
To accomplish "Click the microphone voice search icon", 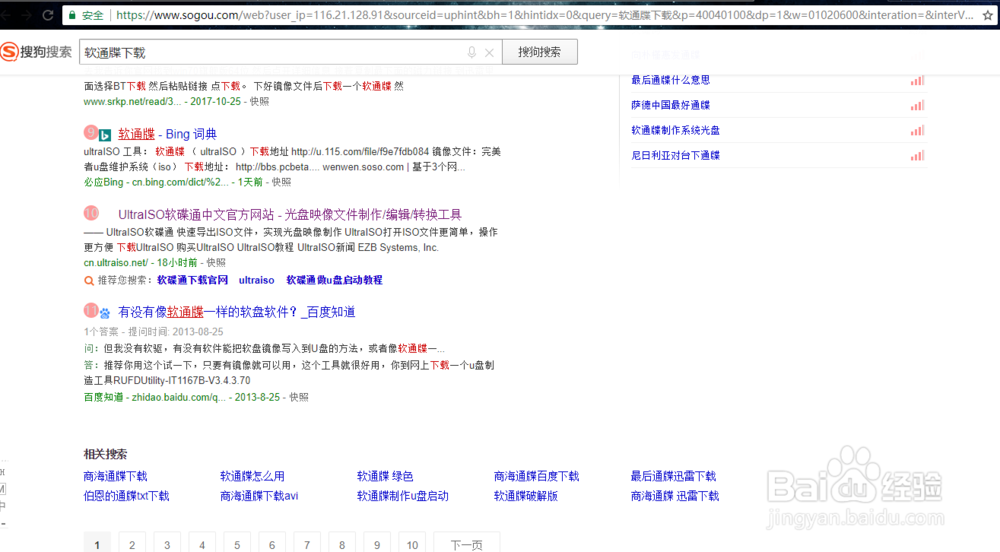I will (471, 52).
